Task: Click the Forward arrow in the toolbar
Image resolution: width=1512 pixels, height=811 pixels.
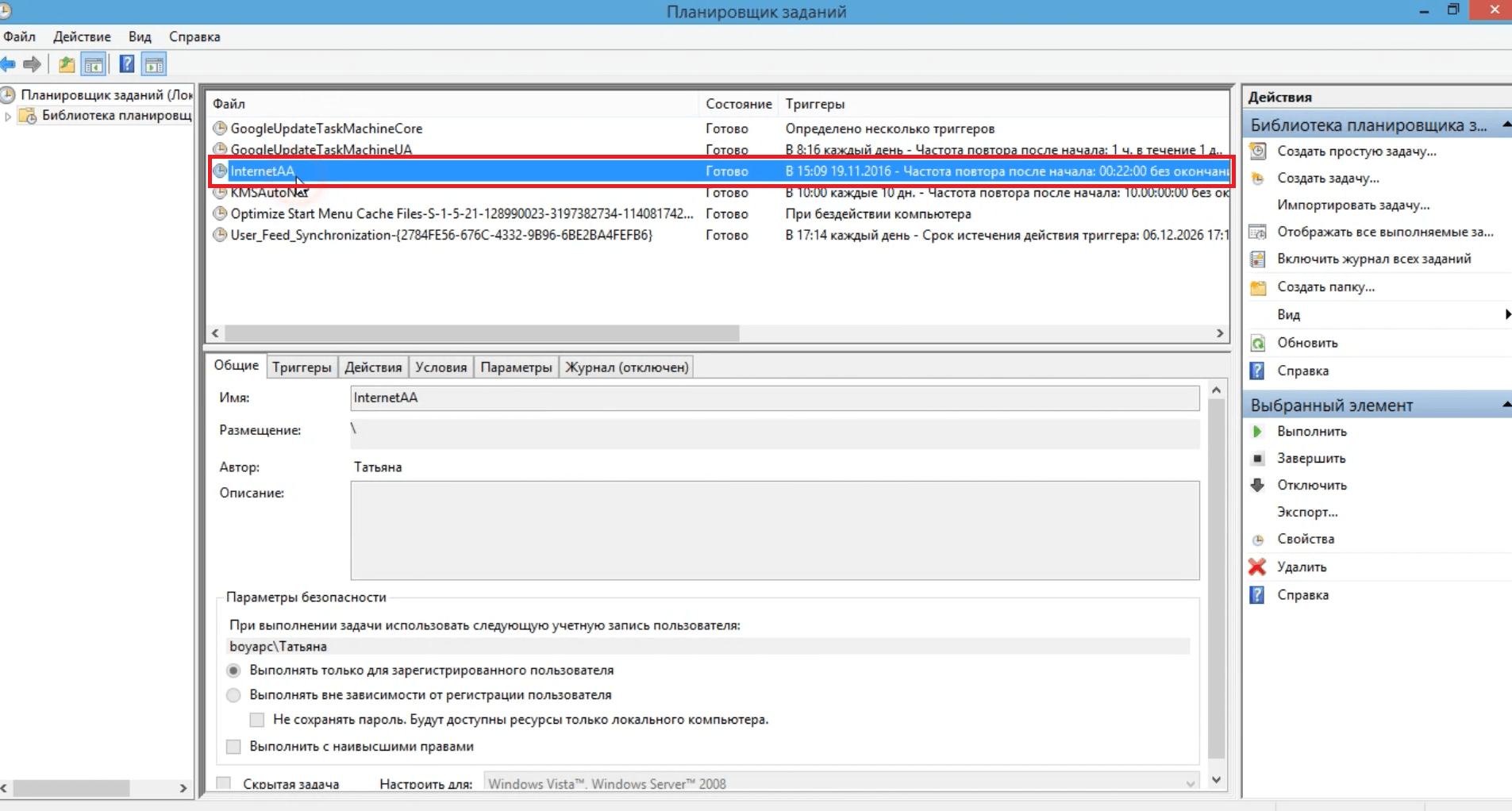Action: [33, 64]
